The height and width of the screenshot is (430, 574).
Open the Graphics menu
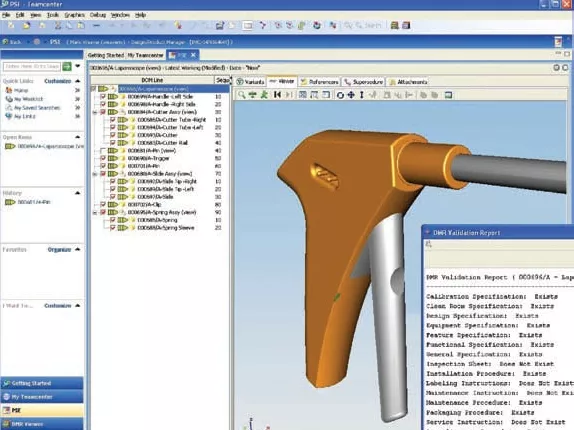pyautogui.click(x=74, y=15)
